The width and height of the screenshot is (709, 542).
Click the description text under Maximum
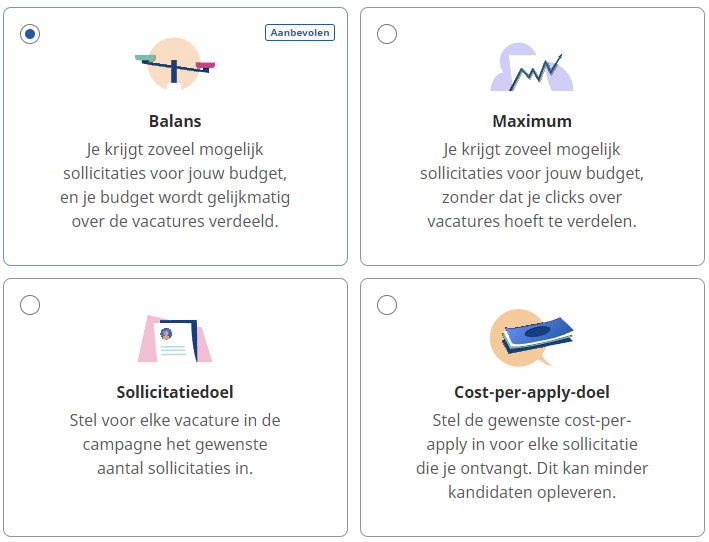(x=532, y=185)
